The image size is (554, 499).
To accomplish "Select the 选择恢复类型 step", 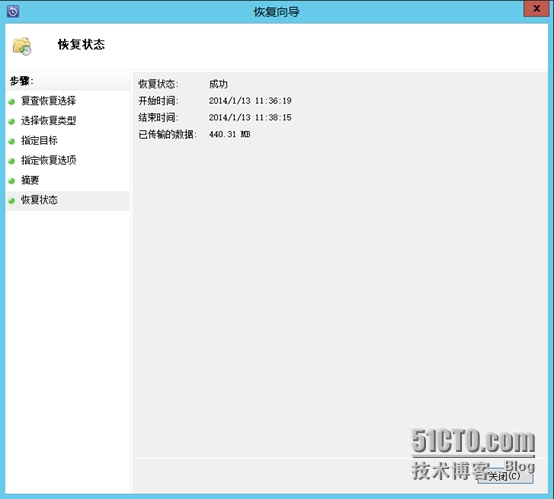I will tap(48, 121).
